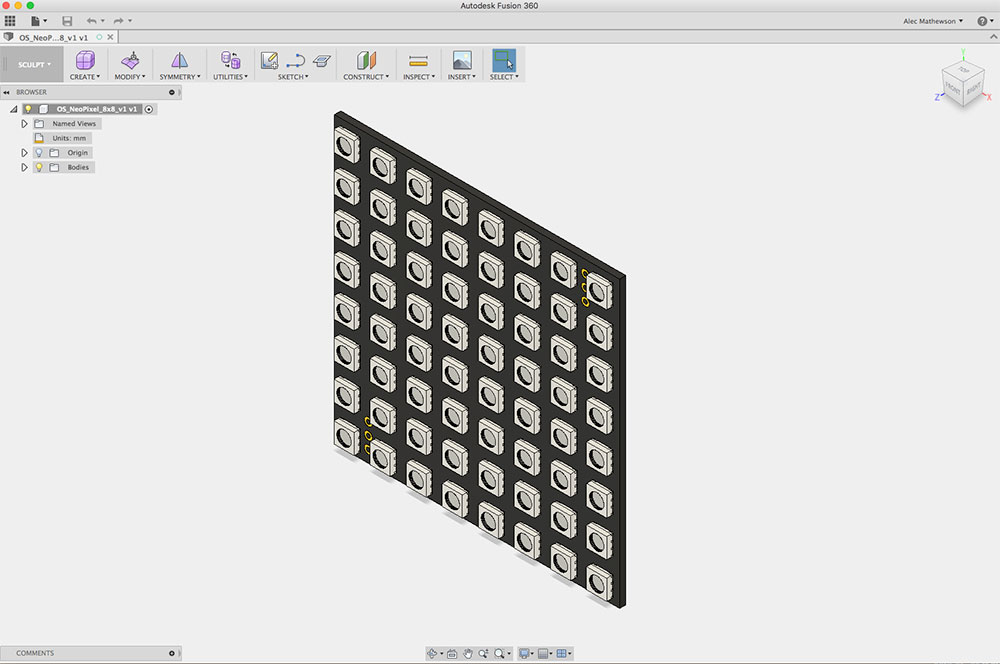1000x664 pixels.
Task: Toggle the Bodies folder light bulb
Action: coord(39,167)
